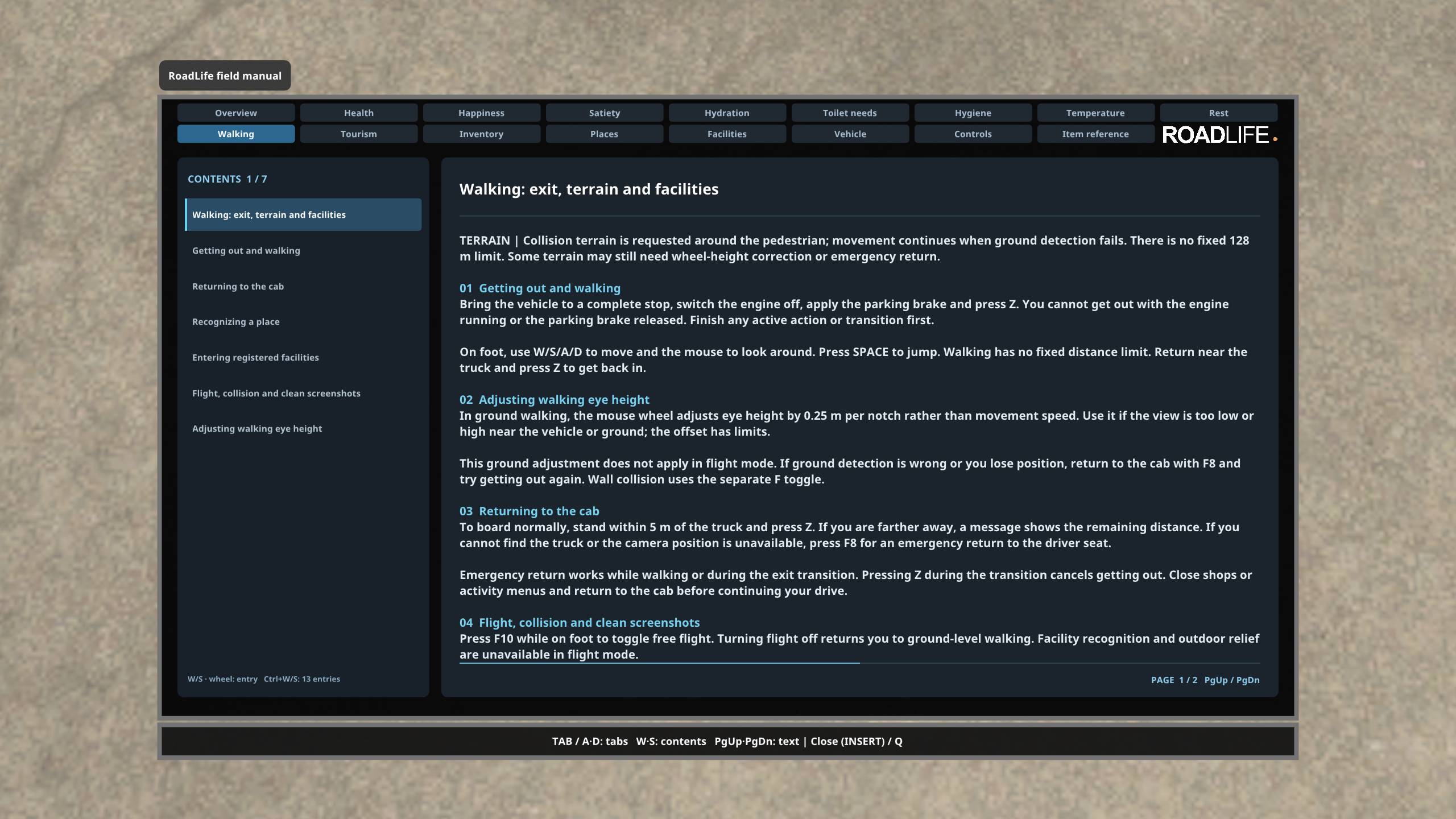This screenshot has height=819, width=1456.
Task: Open 'Recognizing a place' contents entry
Action: point(303,321)
